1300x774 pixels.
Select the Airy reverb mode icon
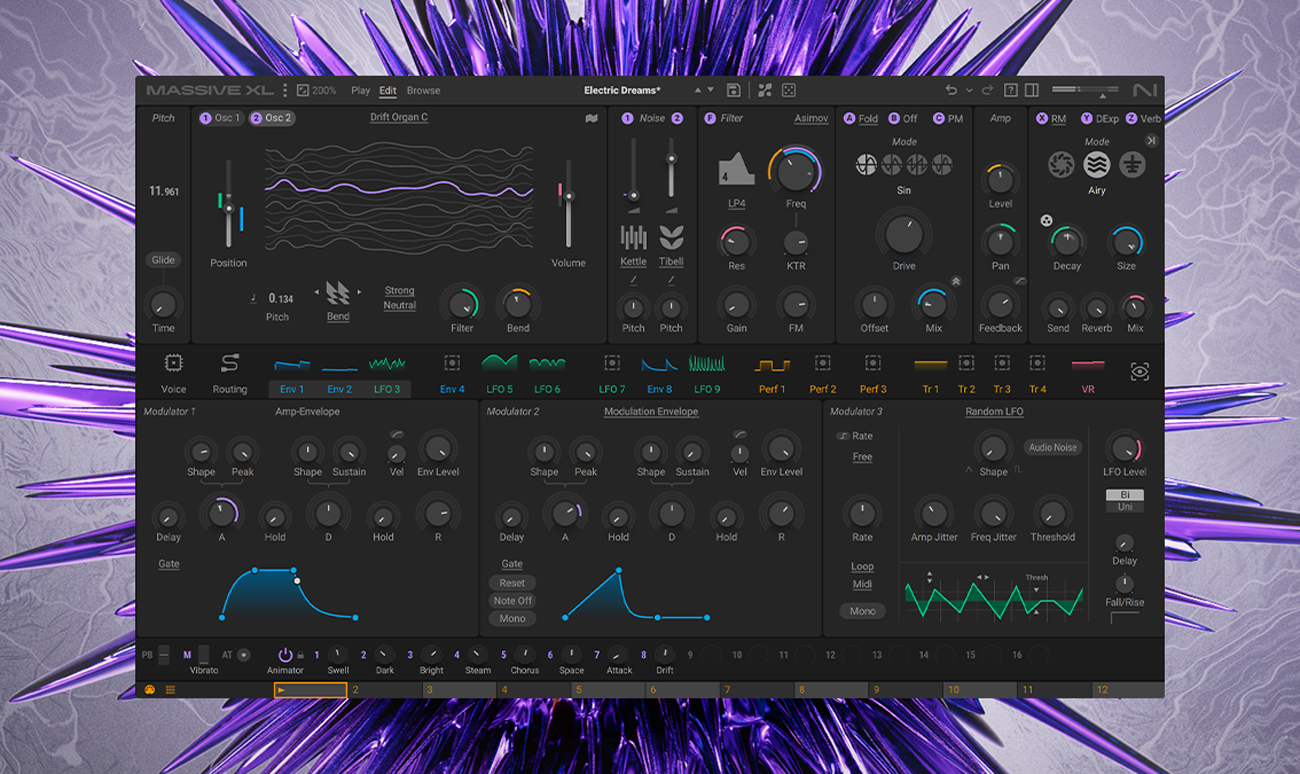pyautogui.click(x=1097, y=165)
